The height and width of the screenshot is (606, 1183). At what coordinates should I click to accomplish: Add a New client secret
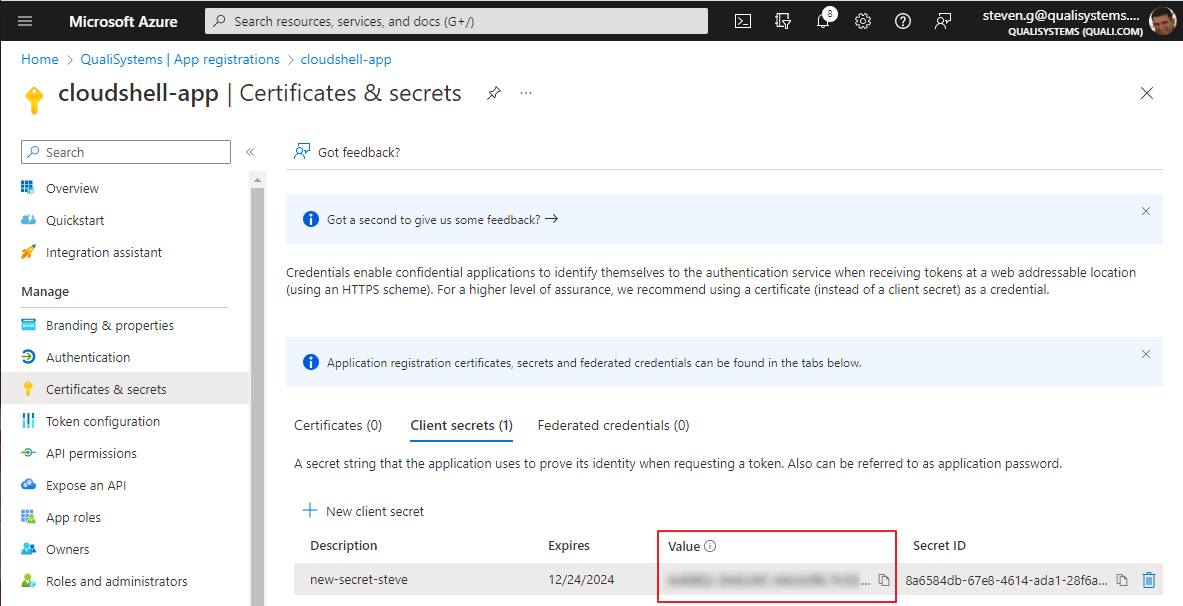[x=363, y=511]
